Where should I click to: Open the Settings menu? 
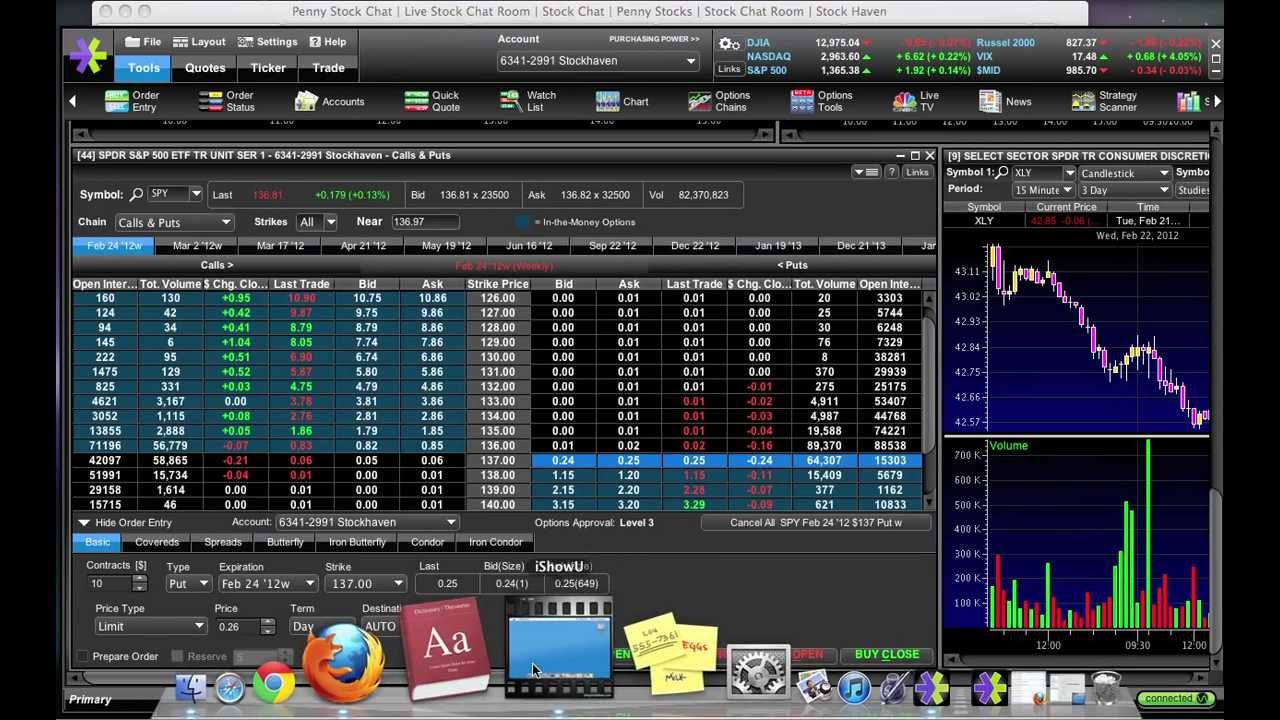pos(267,42)
